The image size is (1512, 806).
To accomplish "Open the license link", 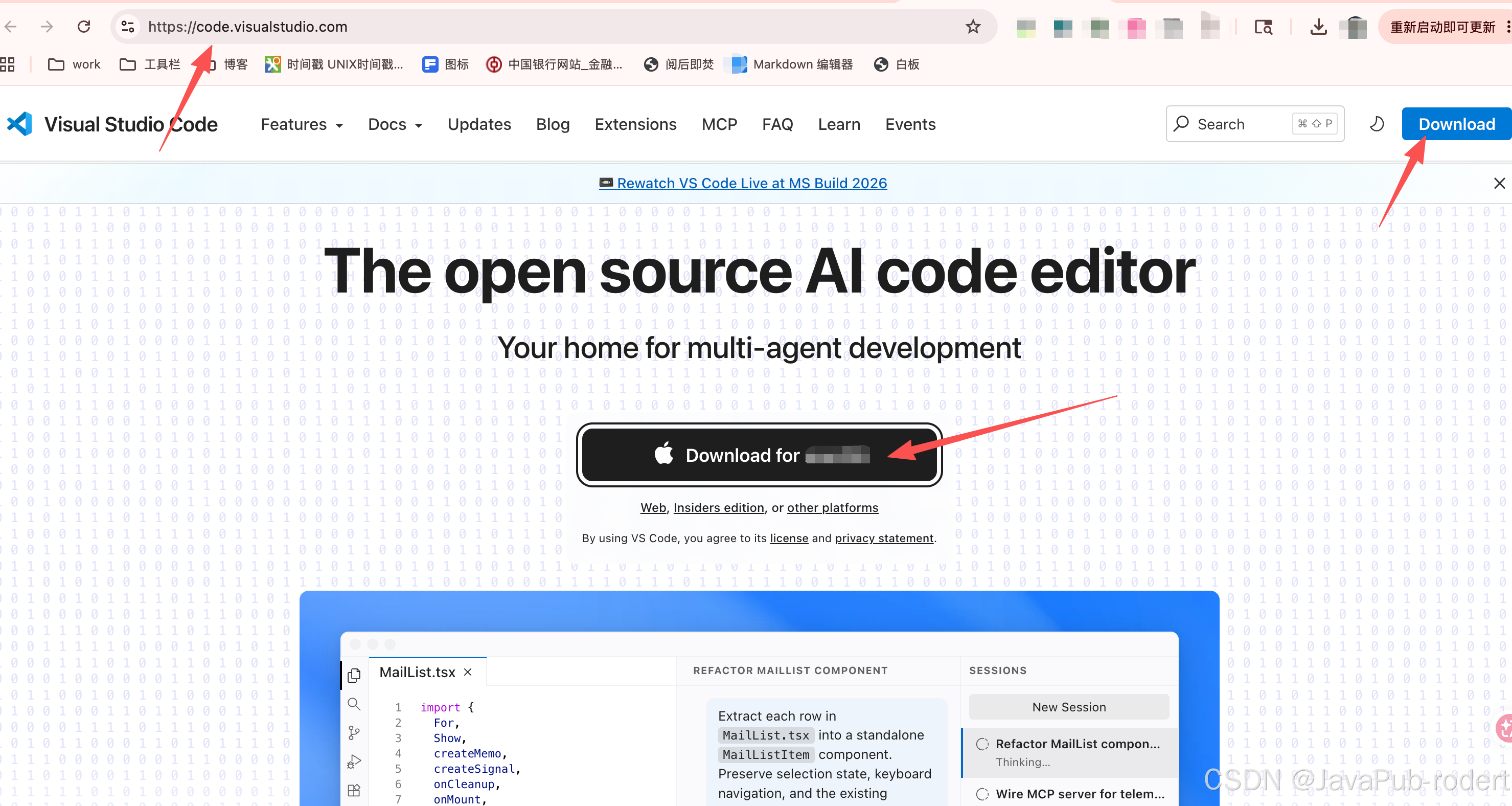I will pyautogui.click(x=789, y=538).
